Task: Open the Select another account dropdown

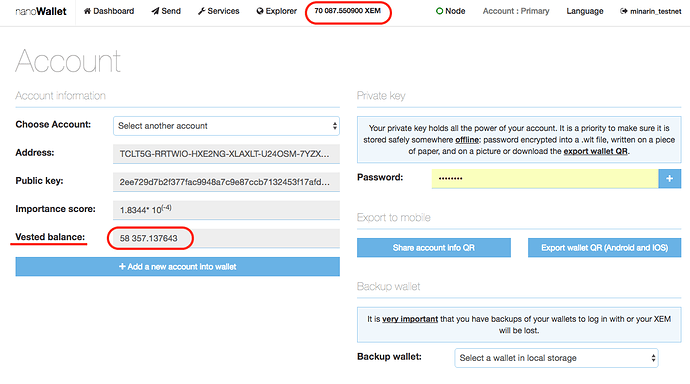Action: pyautogui.click(x=226, y=126)
